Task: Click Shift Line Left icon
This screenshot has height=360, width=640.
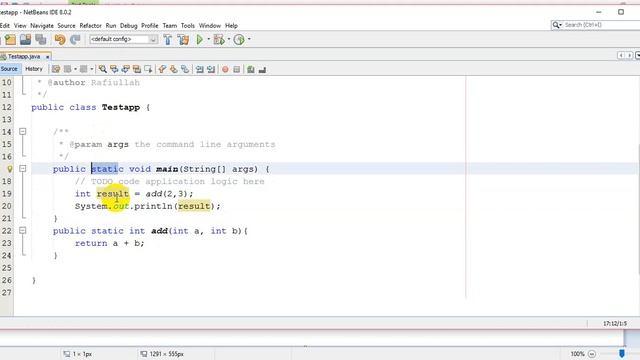Action: pos(199,69)
